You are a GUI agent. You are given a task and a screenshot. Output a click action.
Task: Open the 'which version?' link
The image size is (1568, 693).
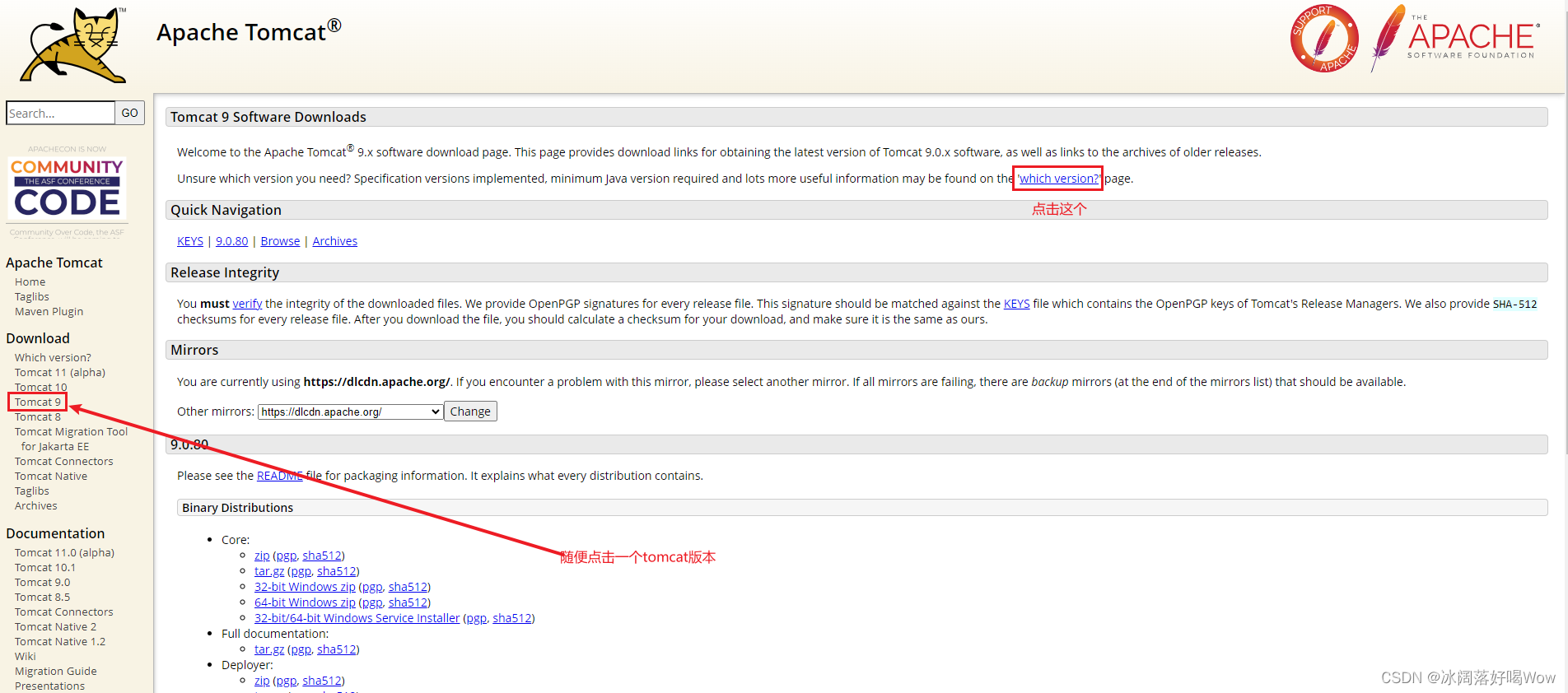(x=1059, y=179)
